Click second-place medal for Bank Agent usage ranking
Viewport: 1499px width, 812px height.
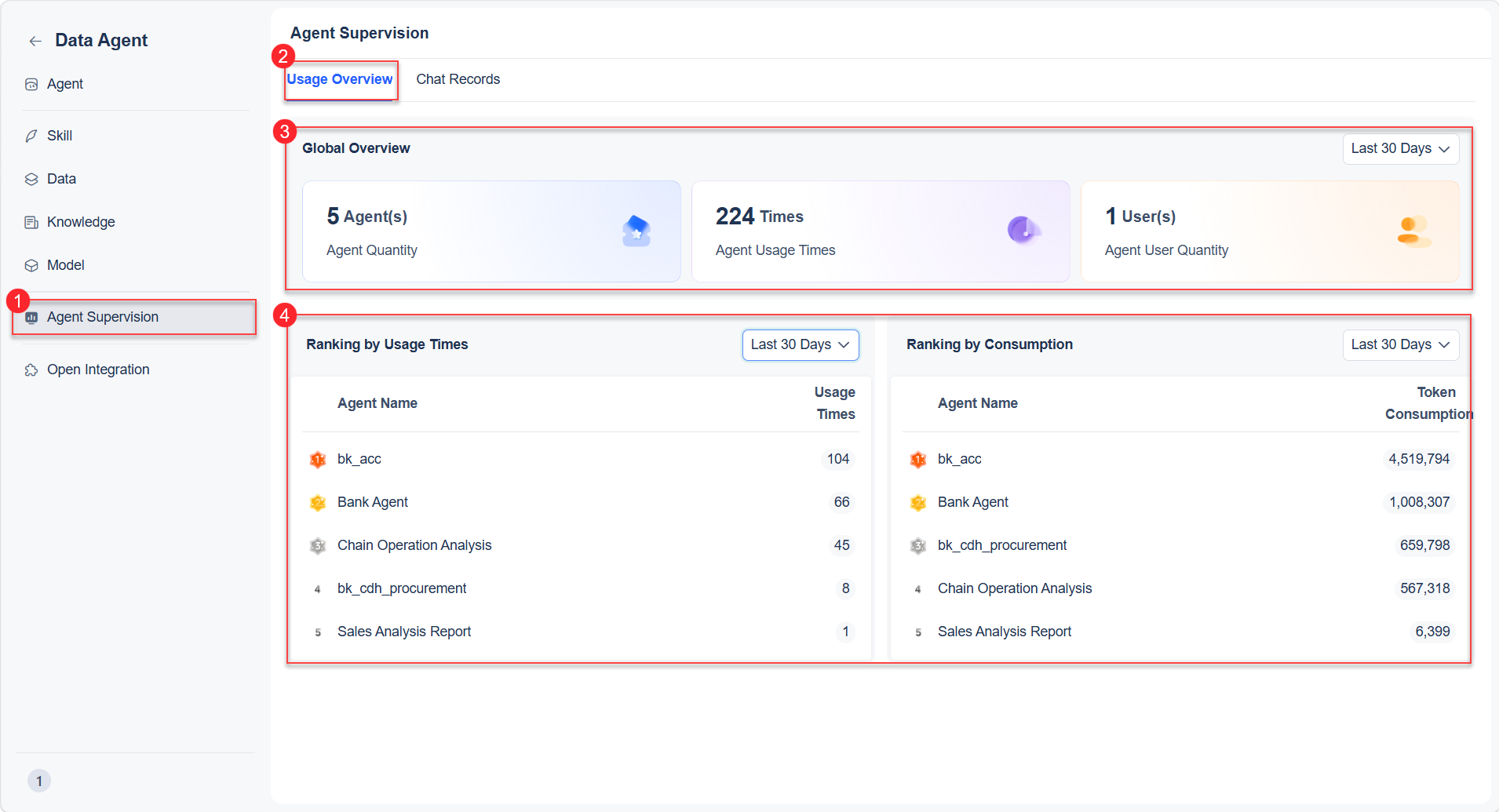[318, 503]
